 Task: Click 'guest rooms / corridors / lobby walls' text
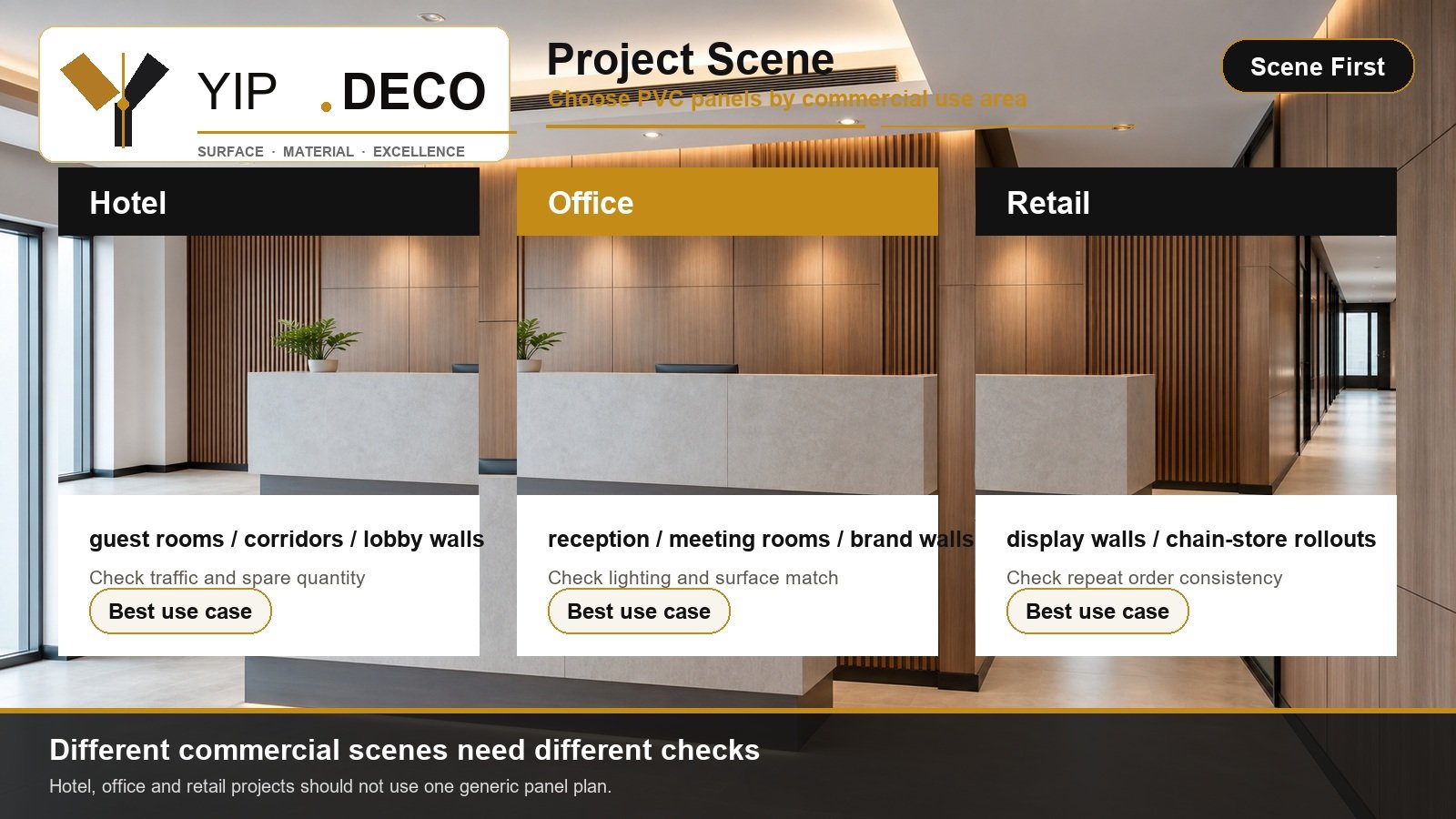tap(287, 539)
